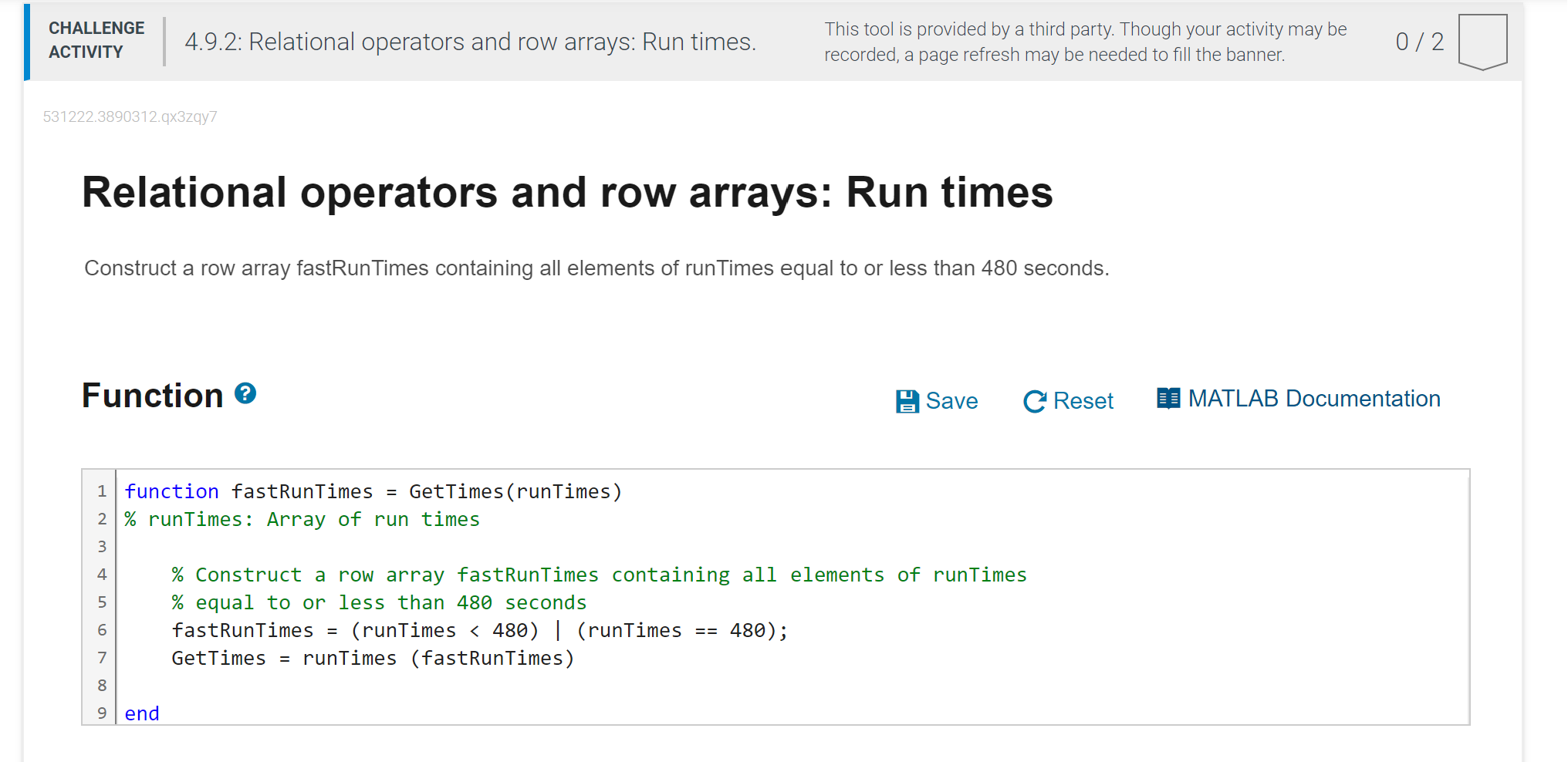Click the Reset circular arrow icon
Screen dimensions: 1568x762
click(1035, 401)
